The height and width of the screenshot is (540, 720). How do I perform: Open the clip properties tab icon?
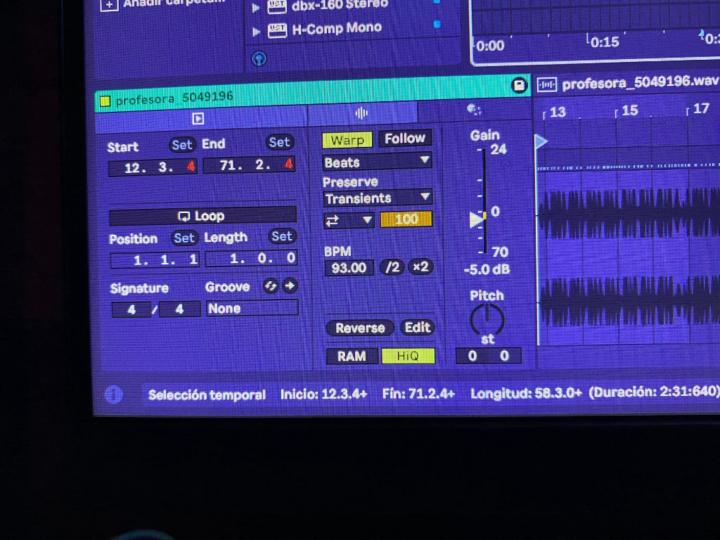[198, 118]
